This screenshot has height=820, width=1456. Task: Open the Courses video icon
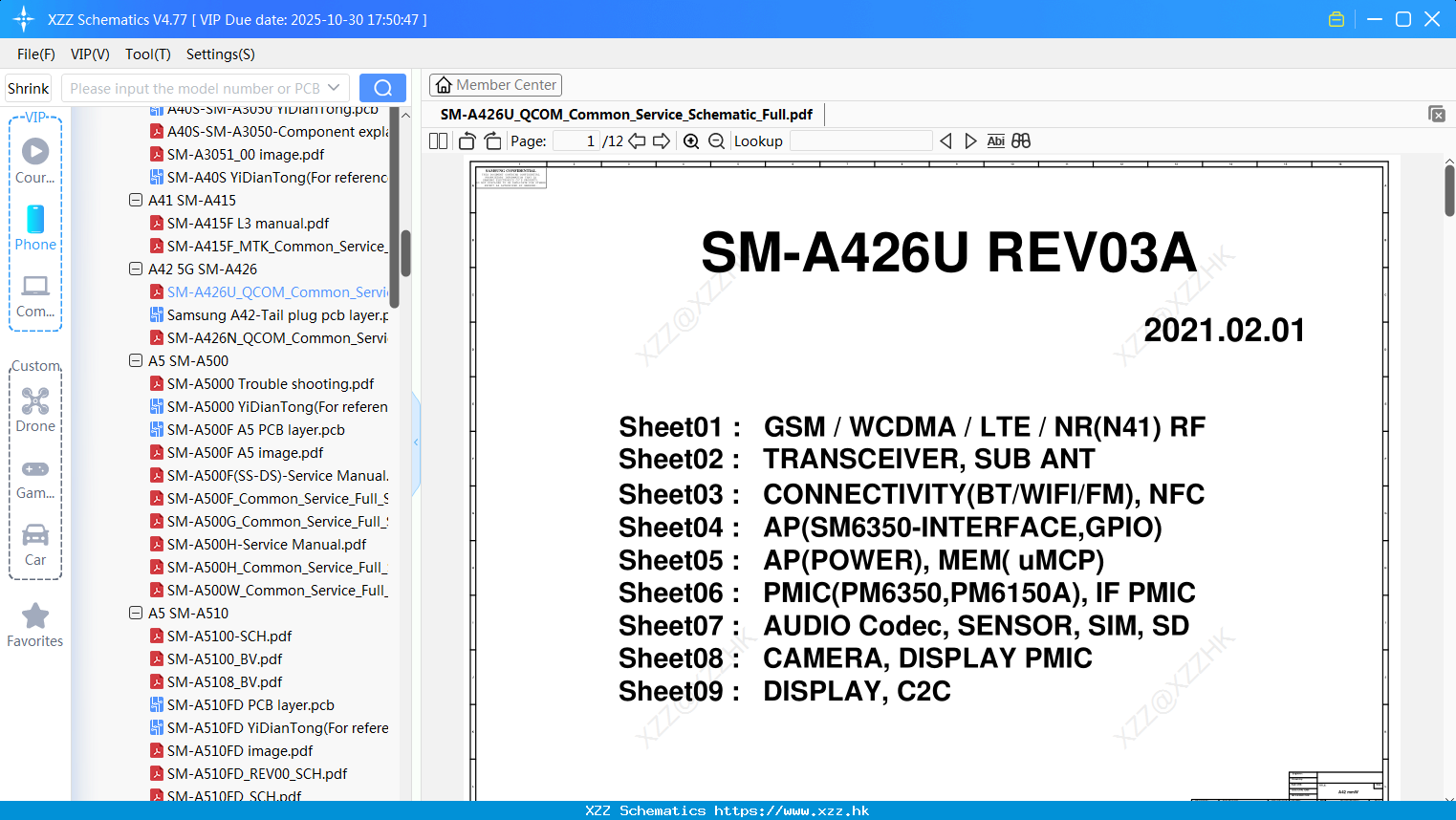pos(35,151)
